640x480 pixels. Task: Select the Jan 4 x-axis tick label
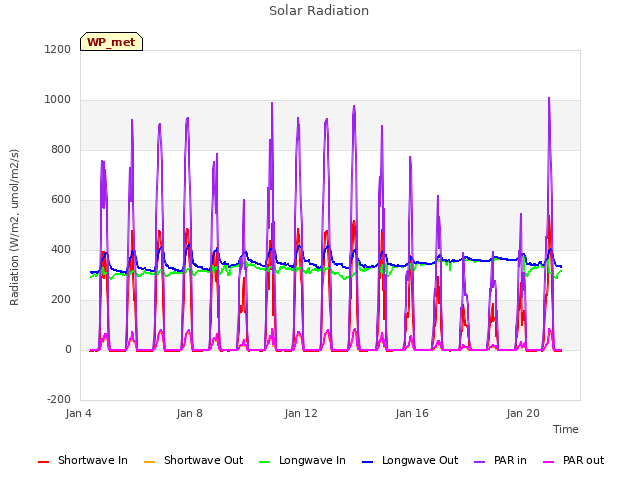pyautogui.click(x=78, y=413)
